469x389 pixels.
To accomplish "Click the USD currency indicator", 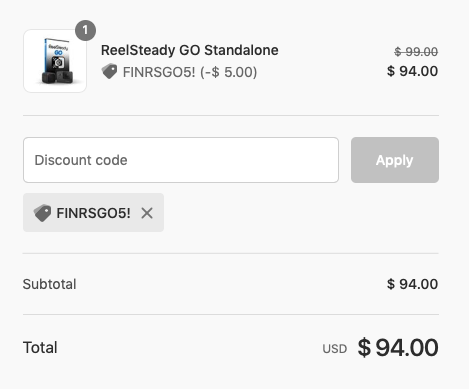I will [x=335, y=349].
